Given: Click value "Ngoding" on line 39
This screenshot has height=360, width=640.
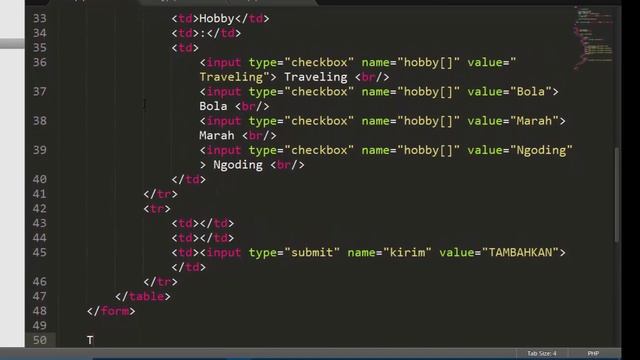Looking at the screenshot, I should coord(541,150).
